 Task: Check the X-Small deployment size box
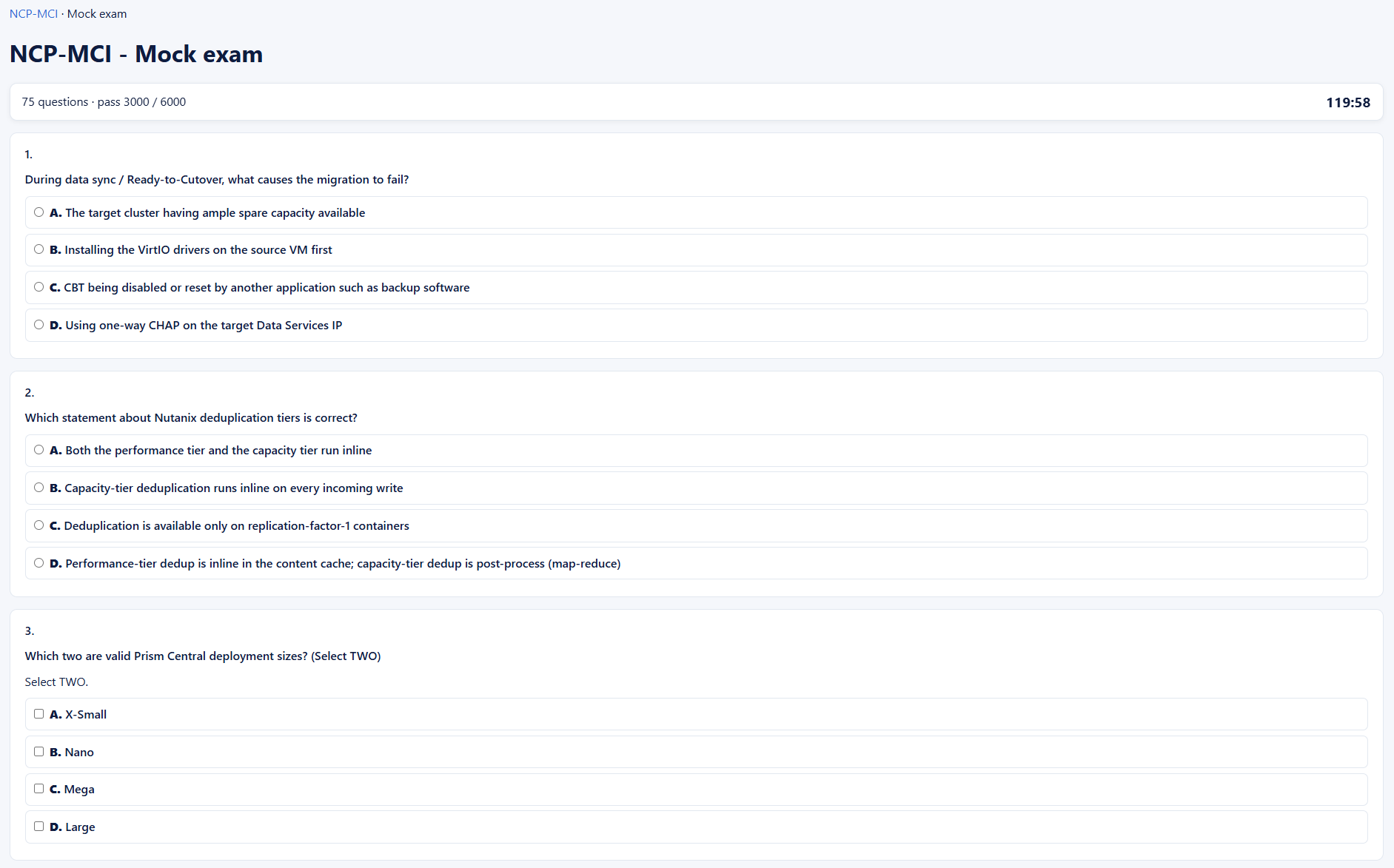[39, 714]
